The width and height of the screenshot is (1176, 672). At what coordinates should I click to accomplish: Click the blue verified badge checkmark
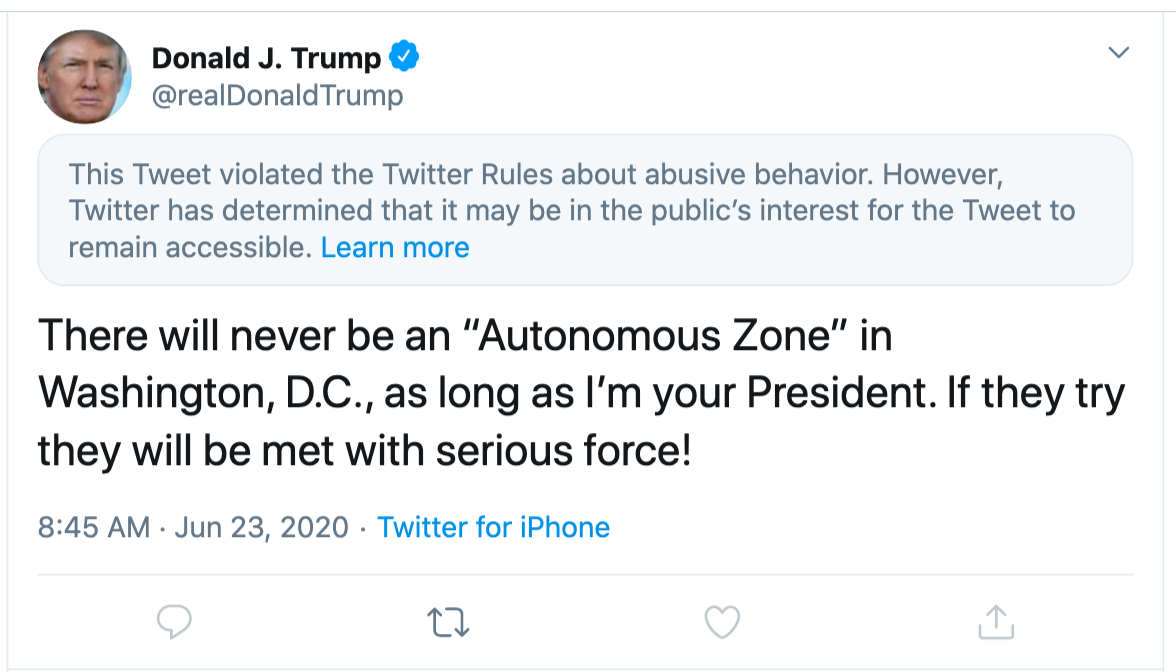[x=403, y=58]
